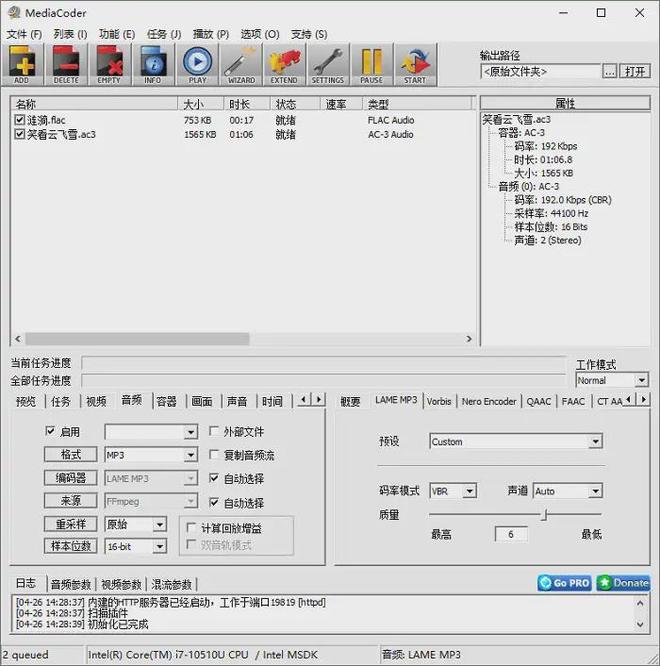The height and width of the screenshot is (666, 660).
Task: Click the 格式 button
Action: click(x=71, y=454)
